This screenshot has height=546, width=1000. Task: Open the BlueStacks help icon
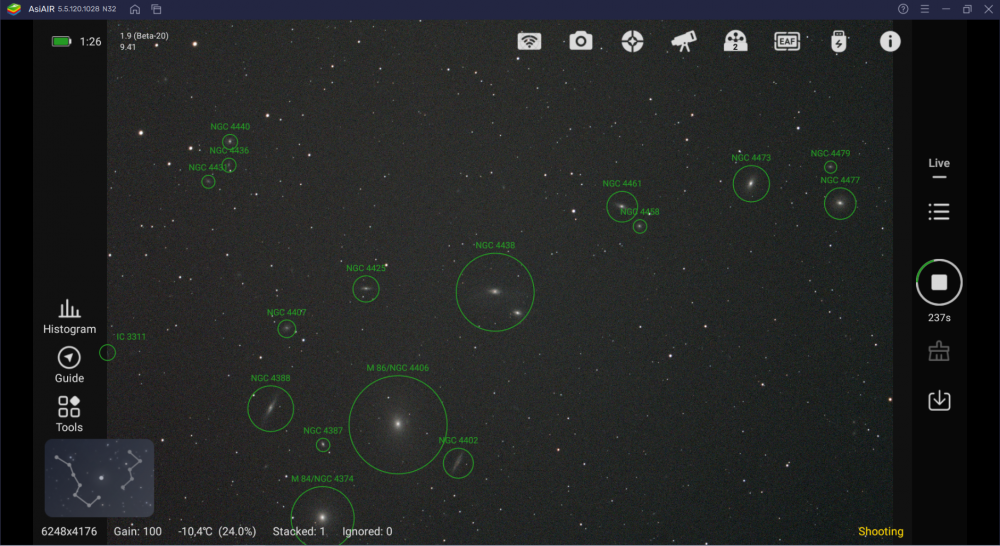pos(903,9)
